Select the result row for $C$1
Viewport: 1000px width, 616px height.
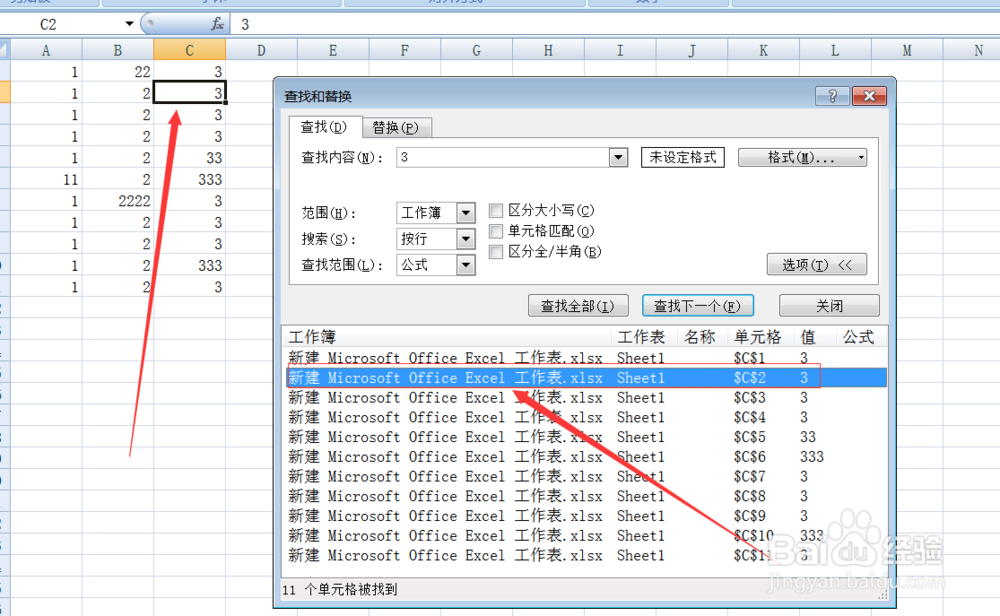[x=585, y=358]
